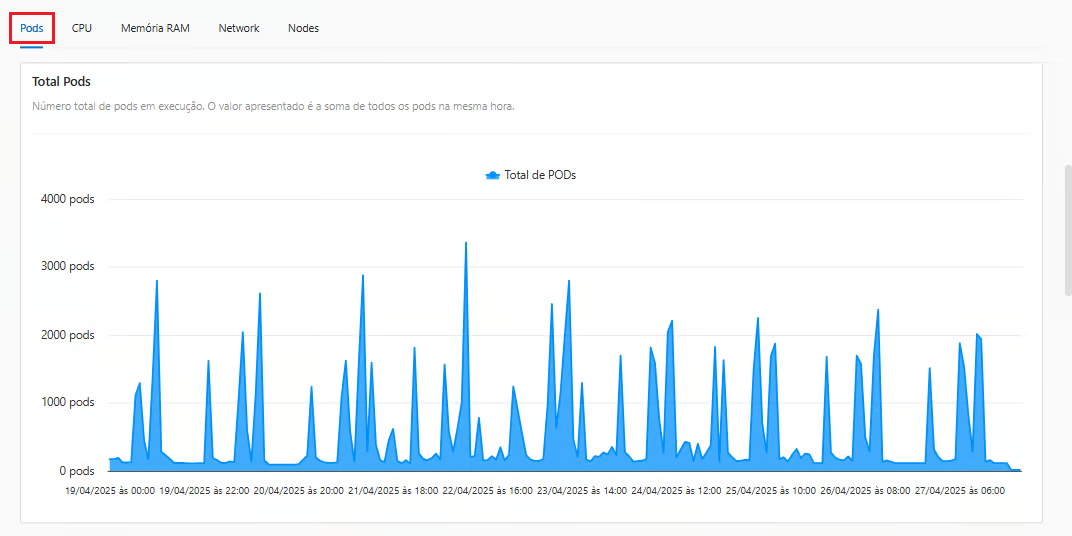The image size is (1072, 536).
Task: Click the 2000 pods y-axis label
Action: tap(68, 335)
